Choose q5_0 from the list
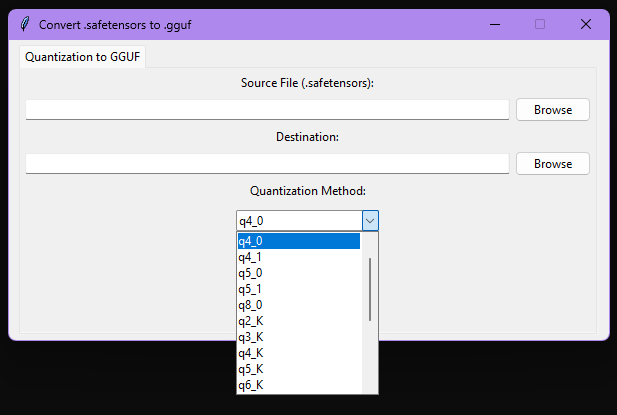617x415 pixels. [x=298, y=273]
